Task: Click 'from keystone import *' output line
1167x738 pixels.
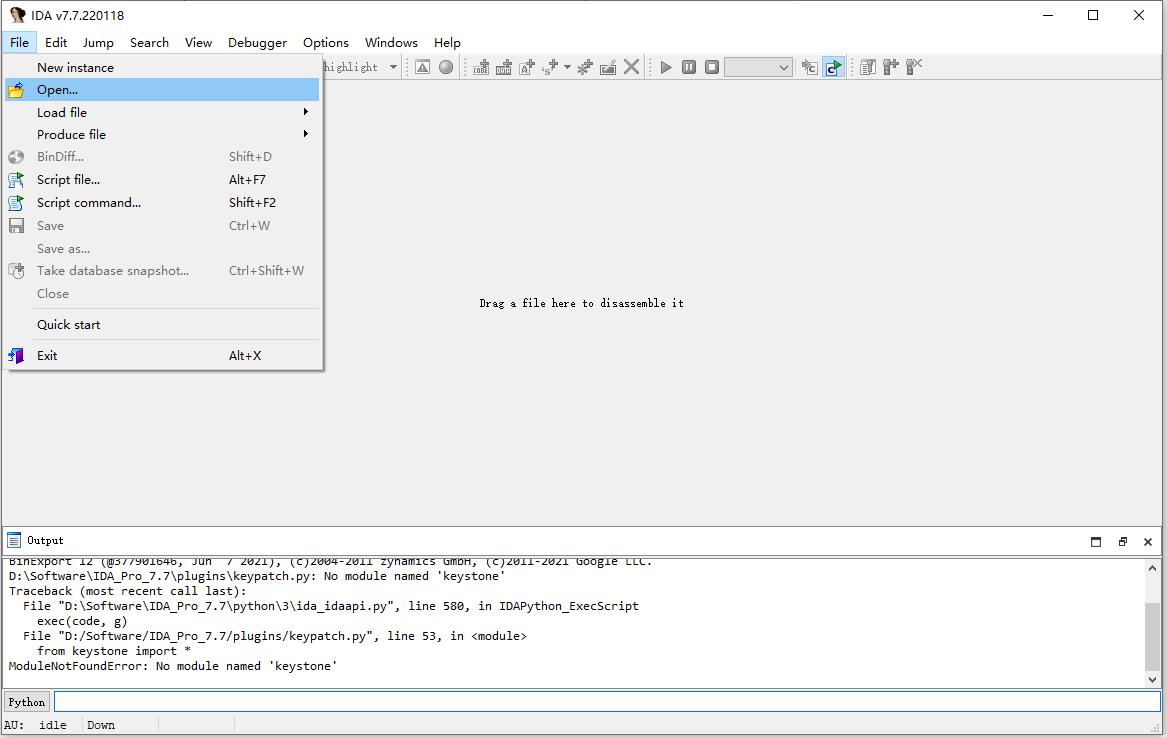Action: coord(114,651)
